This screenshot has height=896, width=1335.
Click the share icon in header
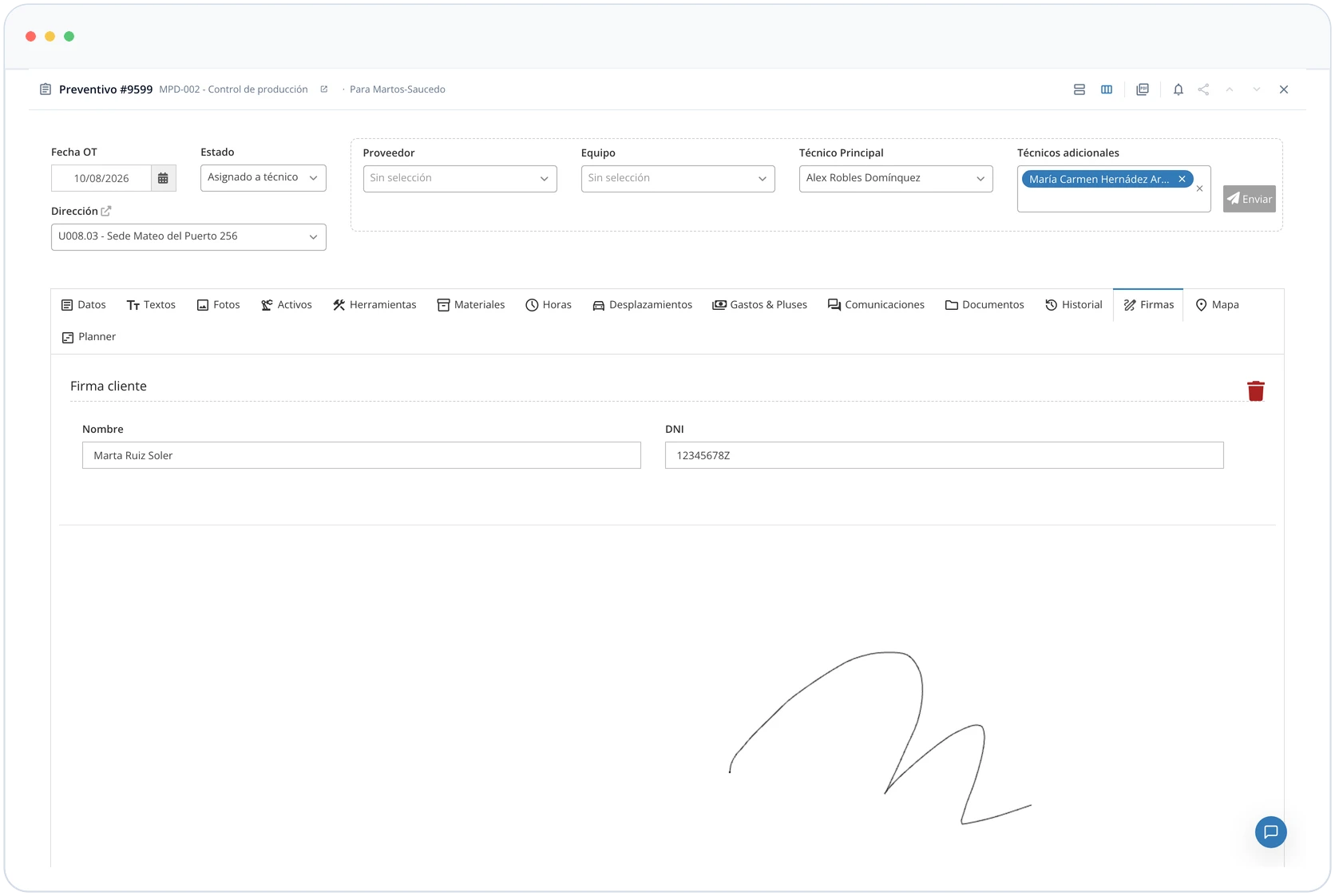tap(1203, 89)
